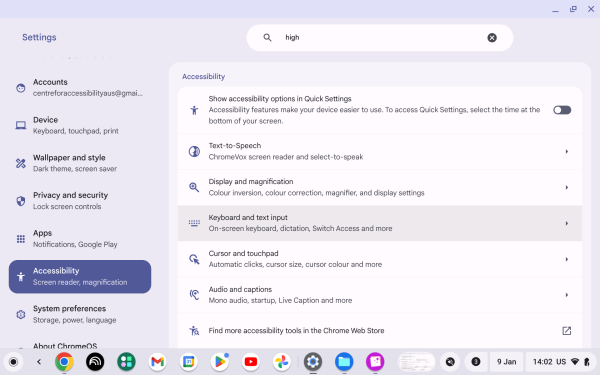Open Gmail from the shelf

point(158,362)
